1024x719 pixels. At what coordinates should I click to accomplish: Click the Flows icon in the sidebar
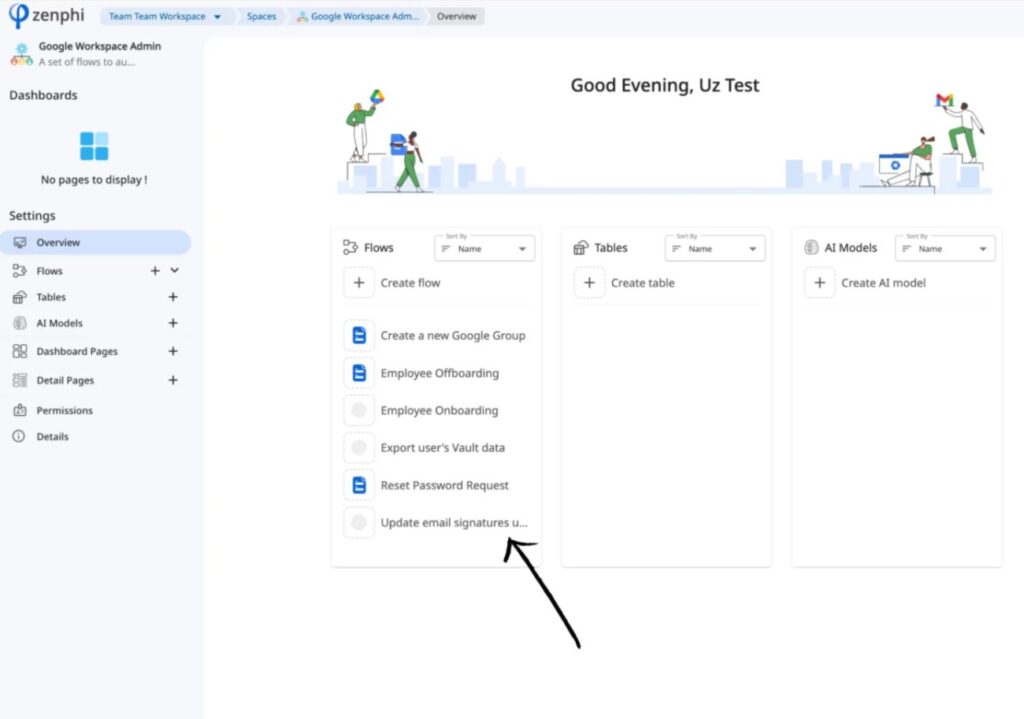(20, 270)
